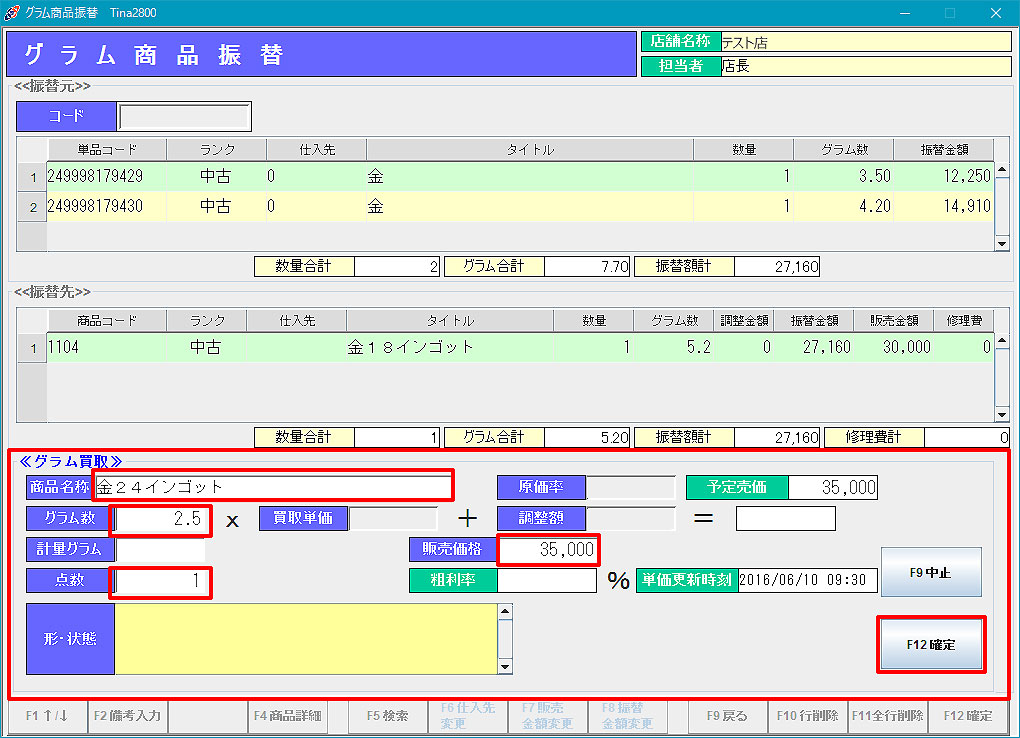Click the application icon in the title bar
Viewport: 1020px width, 738px height.
(x=12, y=13)
